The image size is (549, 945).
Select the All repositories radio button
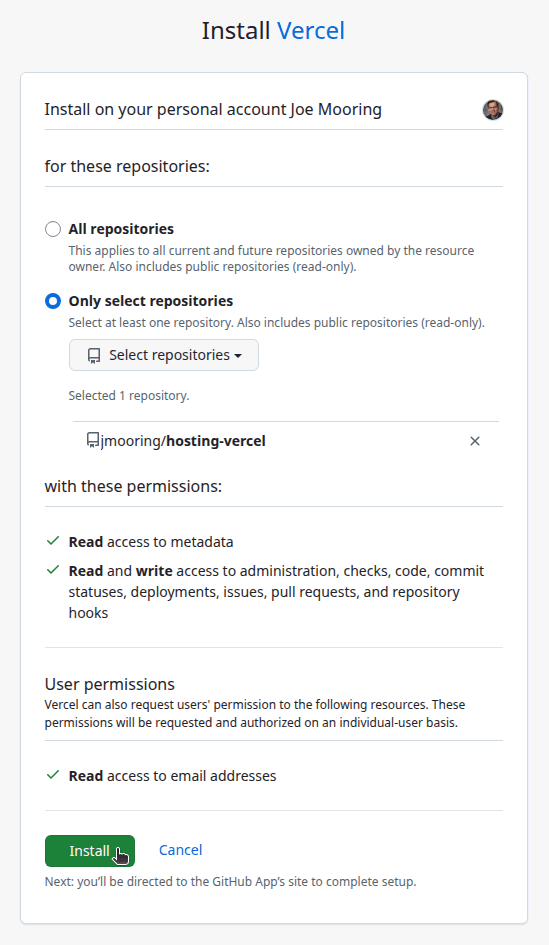click(x=53, y=229)
